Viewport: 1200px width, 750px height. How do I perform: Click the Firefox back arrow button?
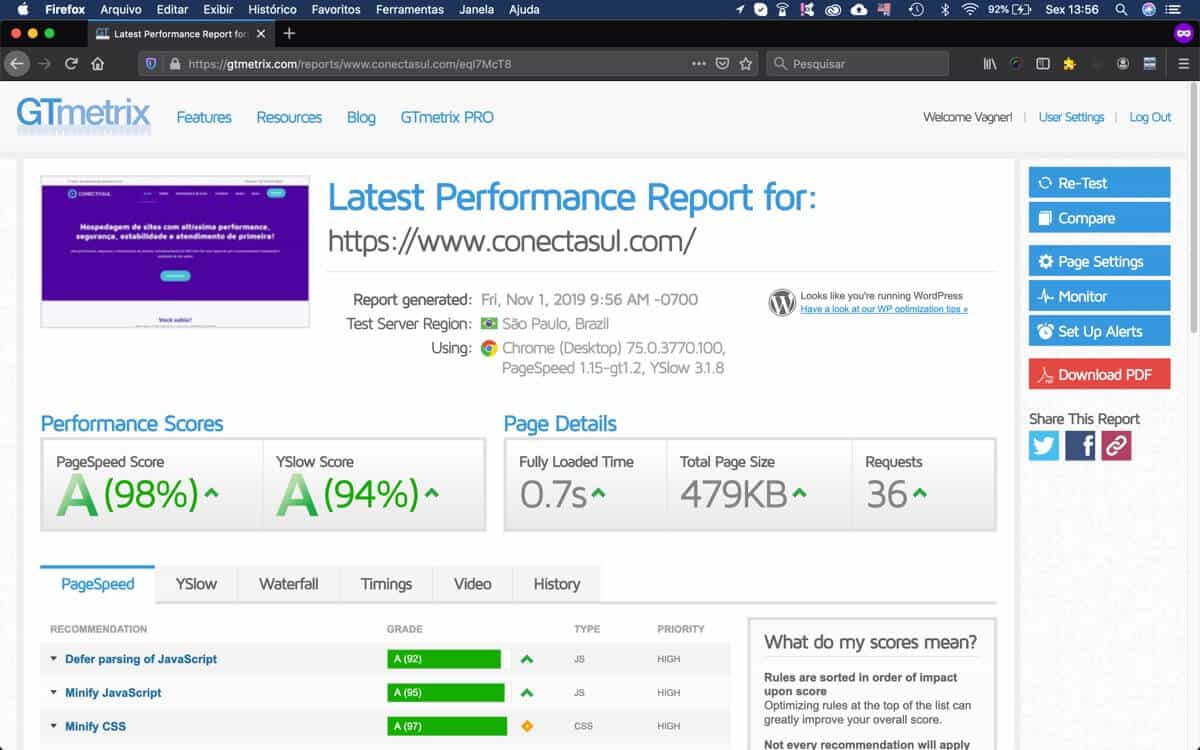point(16,63)
